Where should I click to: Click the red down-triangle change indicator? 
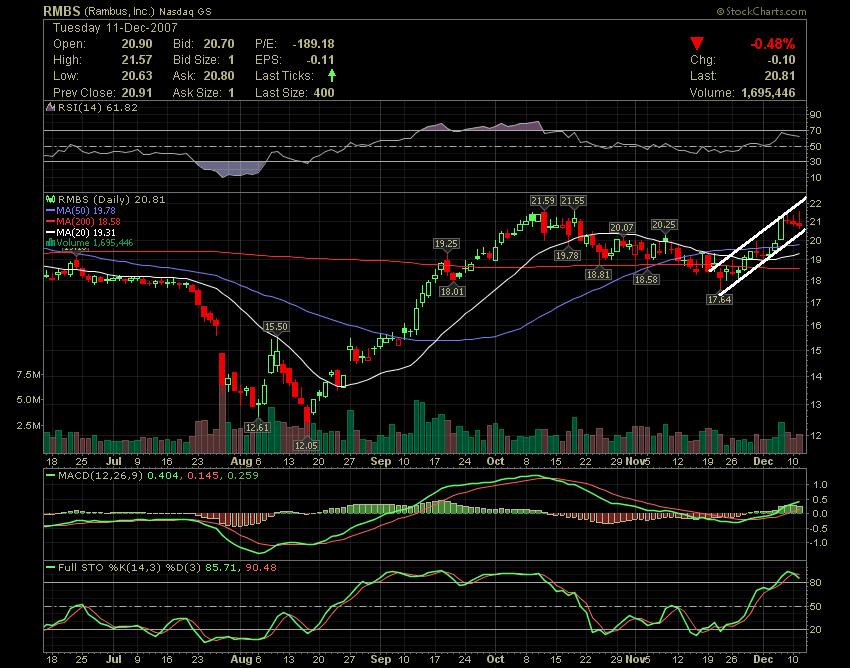point(697,44)
